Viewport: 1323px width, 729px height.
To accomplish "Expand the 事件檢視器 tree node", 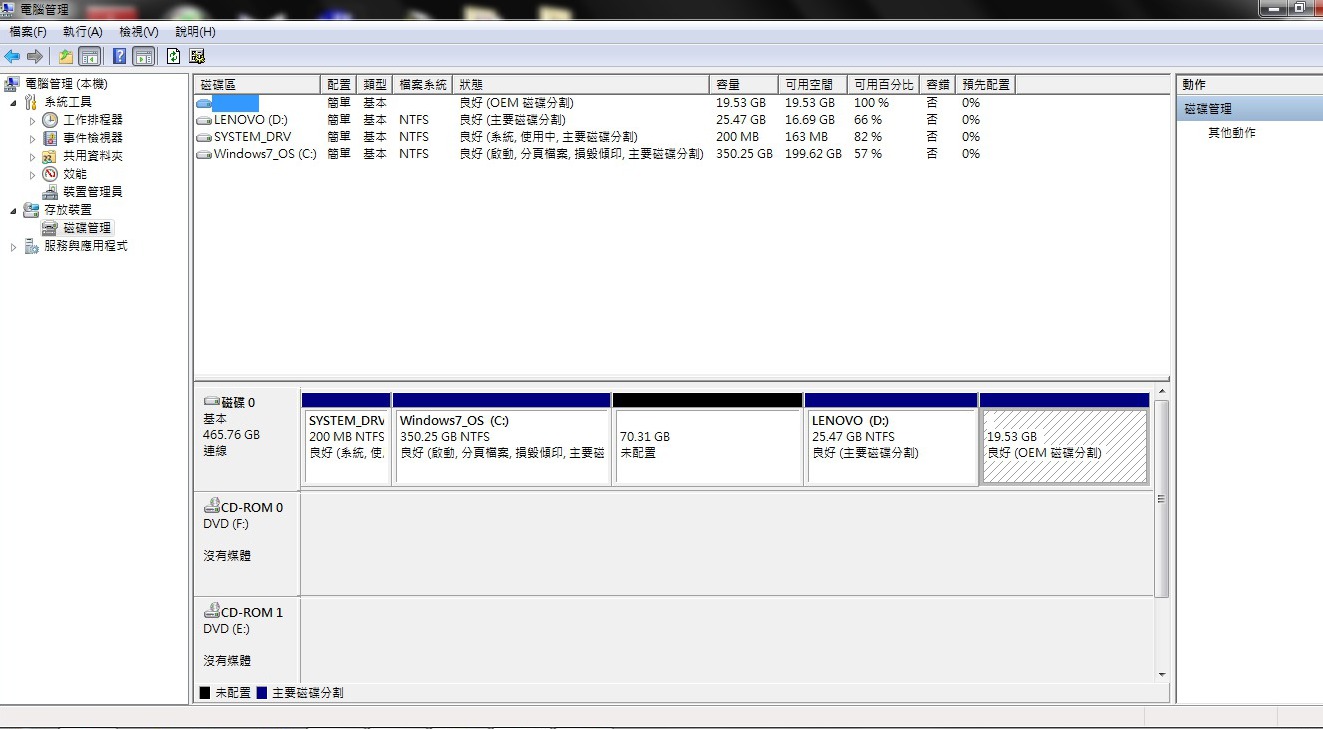I will click(x=32, y=139).
